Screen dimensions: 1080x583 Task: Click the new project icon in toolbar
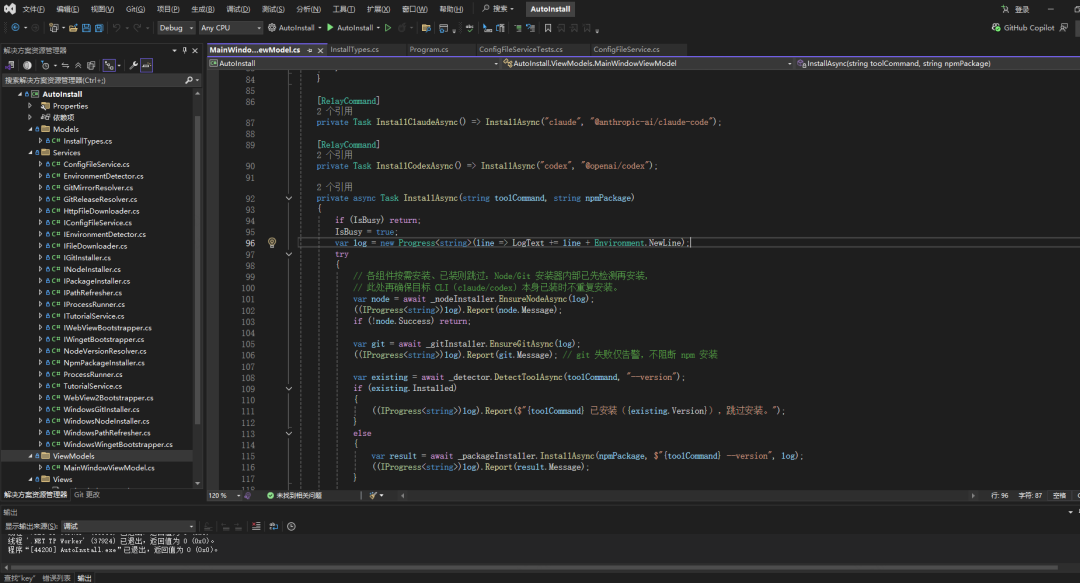[53, 28]
